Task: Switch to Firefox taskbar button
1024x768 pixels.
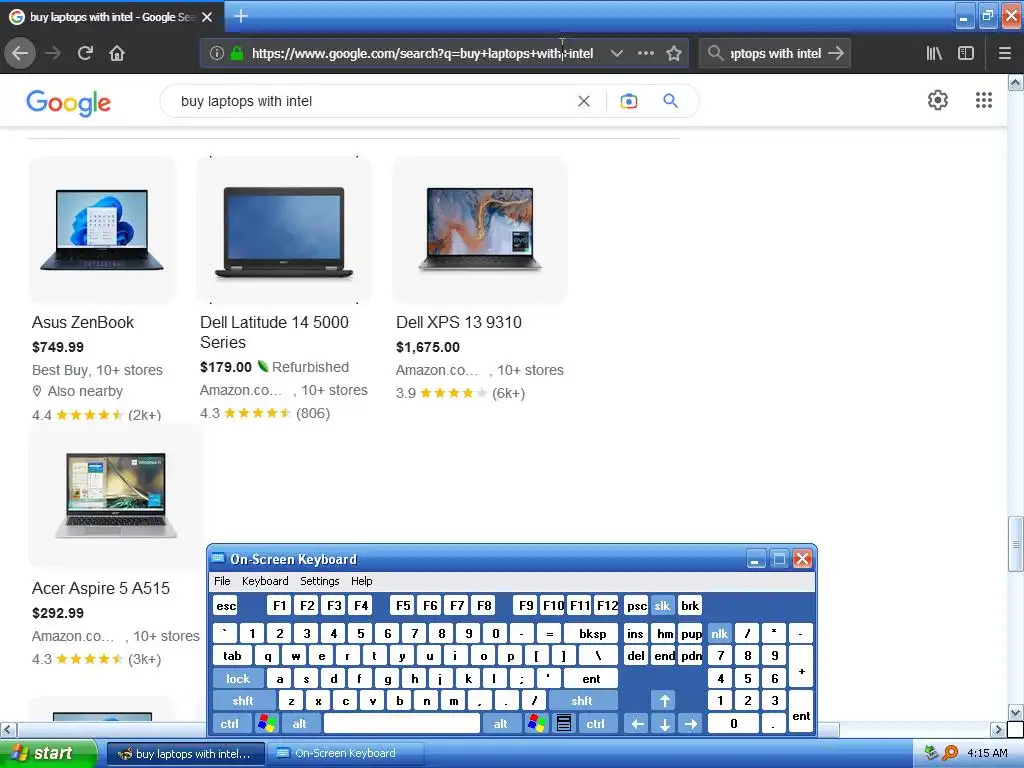Action: point(186,753)
